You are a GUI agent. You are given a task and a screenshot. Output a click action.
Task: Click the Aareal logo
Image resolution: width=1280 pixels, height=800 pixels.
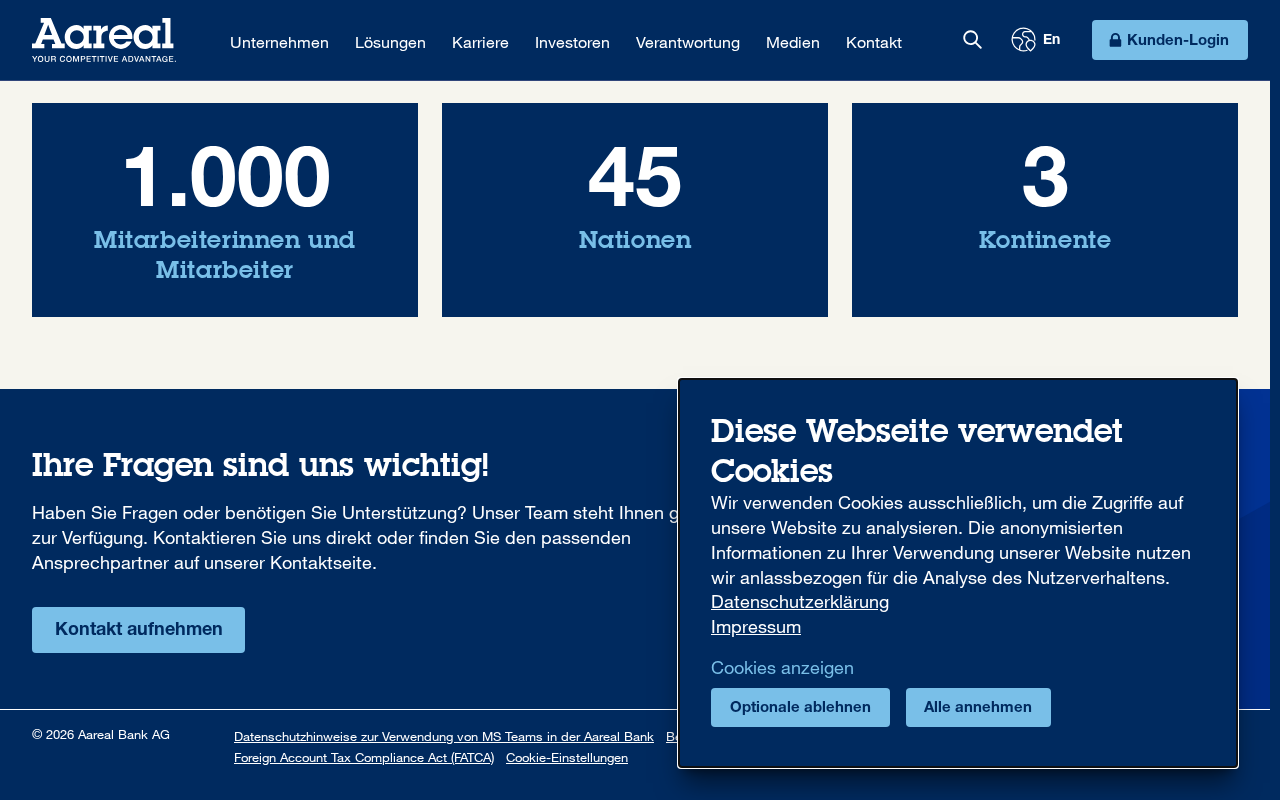pyautogui.click(x=104, y=40)
